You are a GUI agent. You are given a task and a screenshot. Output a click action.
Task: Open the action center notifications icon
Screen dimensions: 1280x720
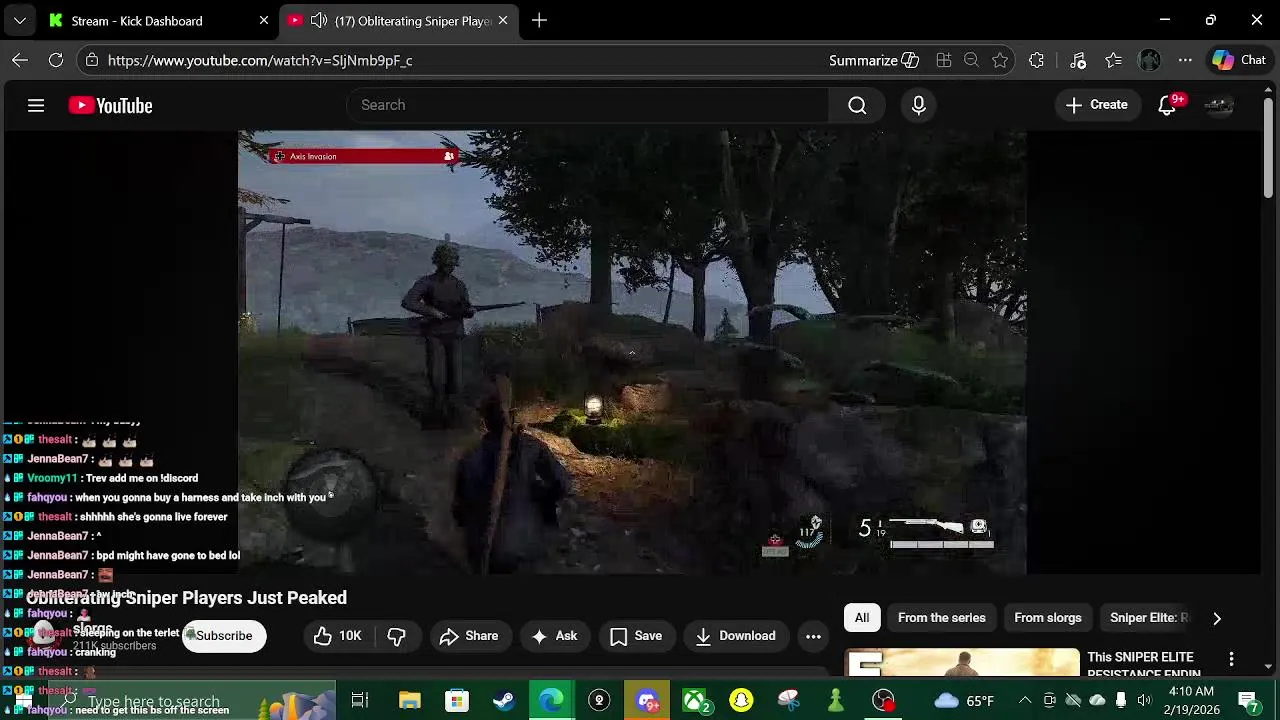[x=1248, y=700]
